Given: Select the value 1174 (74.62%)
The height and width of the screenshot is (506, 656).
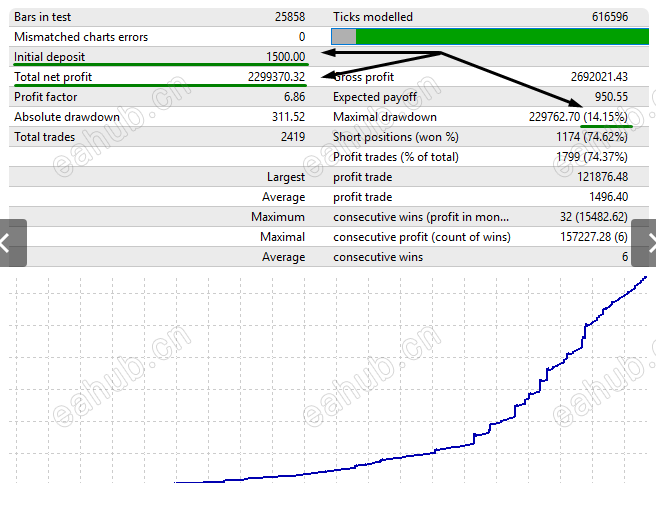Looking at the screenshot, I should (592, 137).
